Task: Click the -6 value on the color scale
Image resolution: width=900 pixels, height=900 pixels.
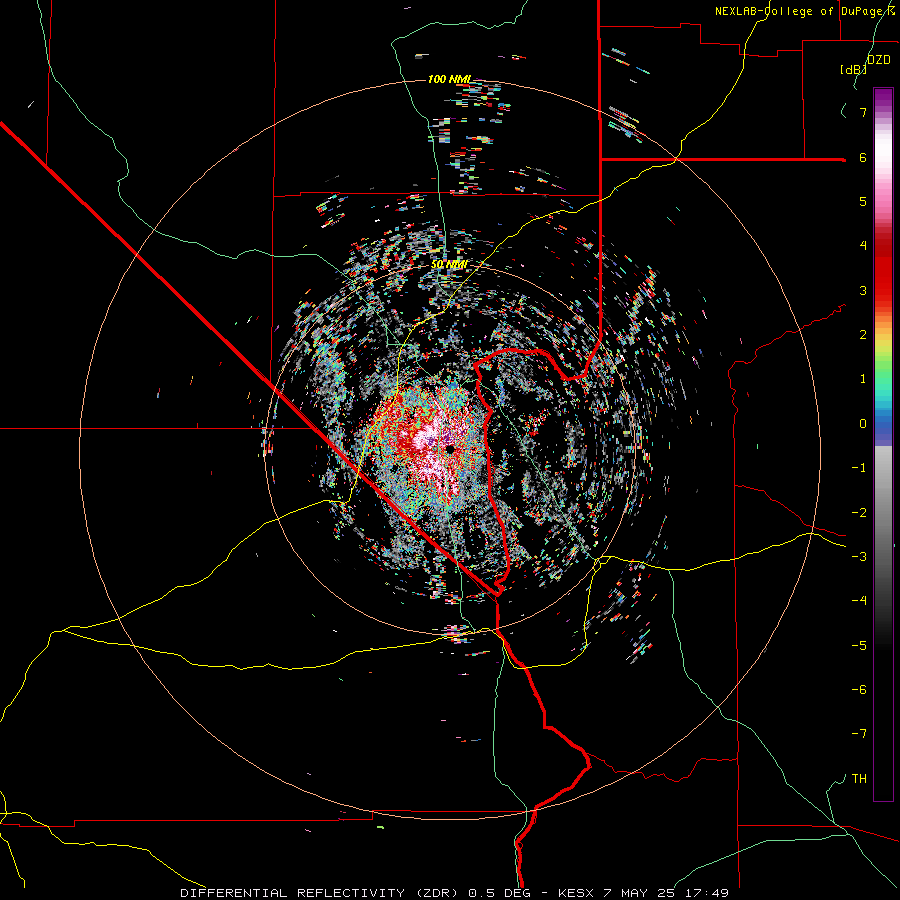Action: 859,690
